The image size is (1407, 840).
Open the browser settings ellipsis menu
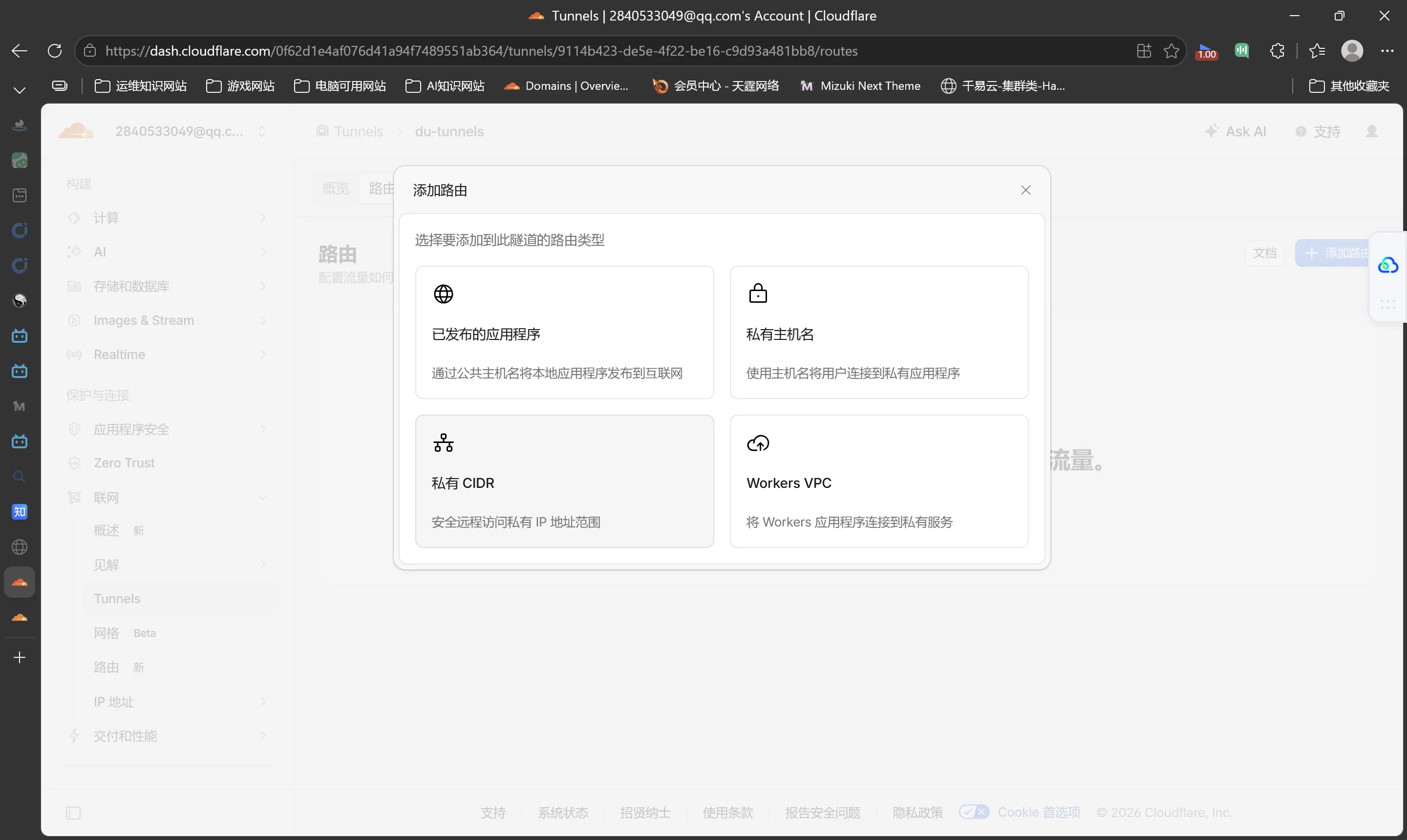point(1387,51)
